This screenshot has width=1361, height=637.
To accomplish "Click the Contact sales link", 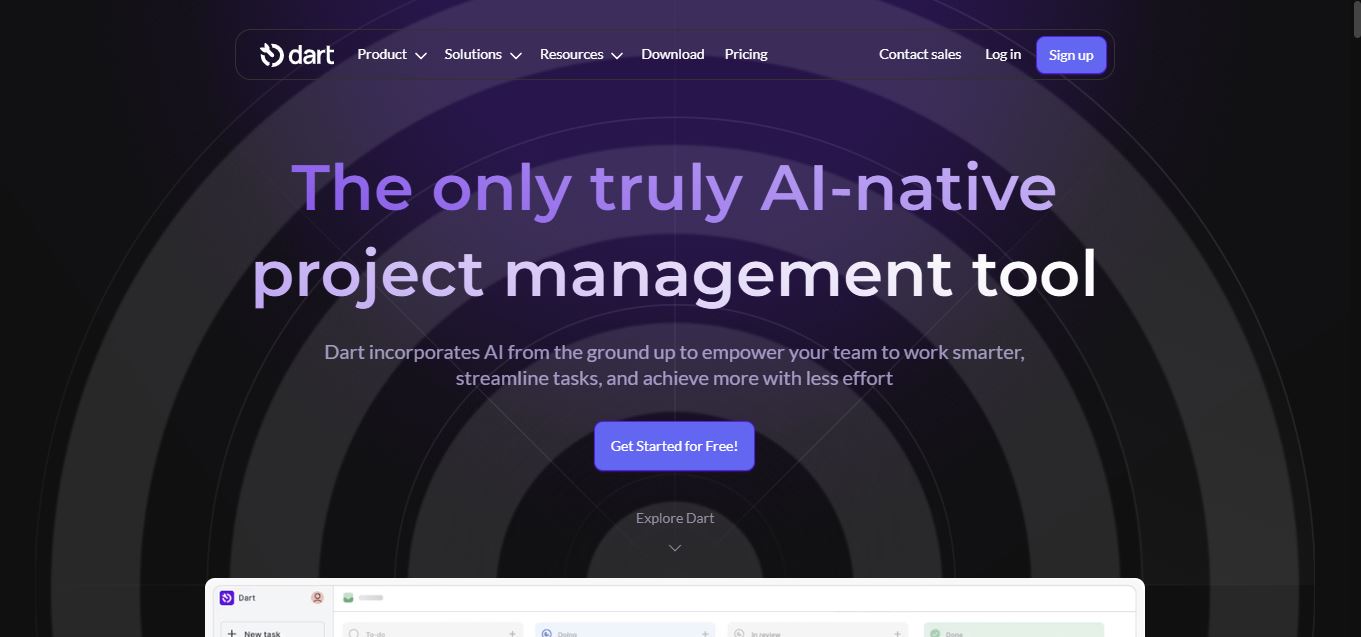I will 920,54.
